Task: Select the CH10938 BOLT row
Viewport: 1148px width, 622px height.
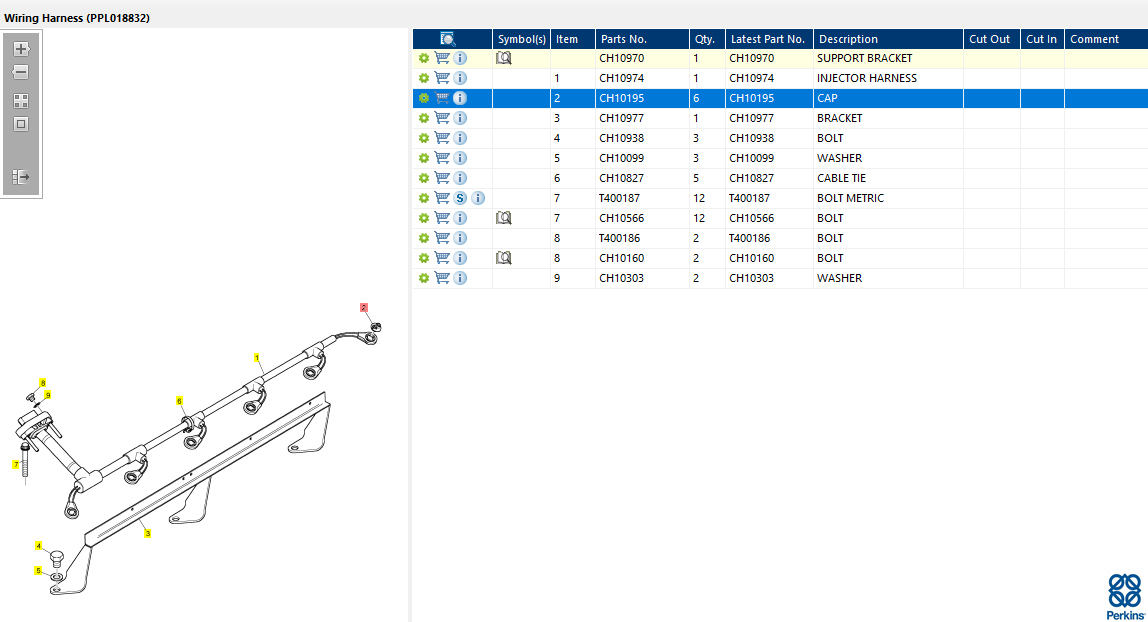Action: point(829,138)
